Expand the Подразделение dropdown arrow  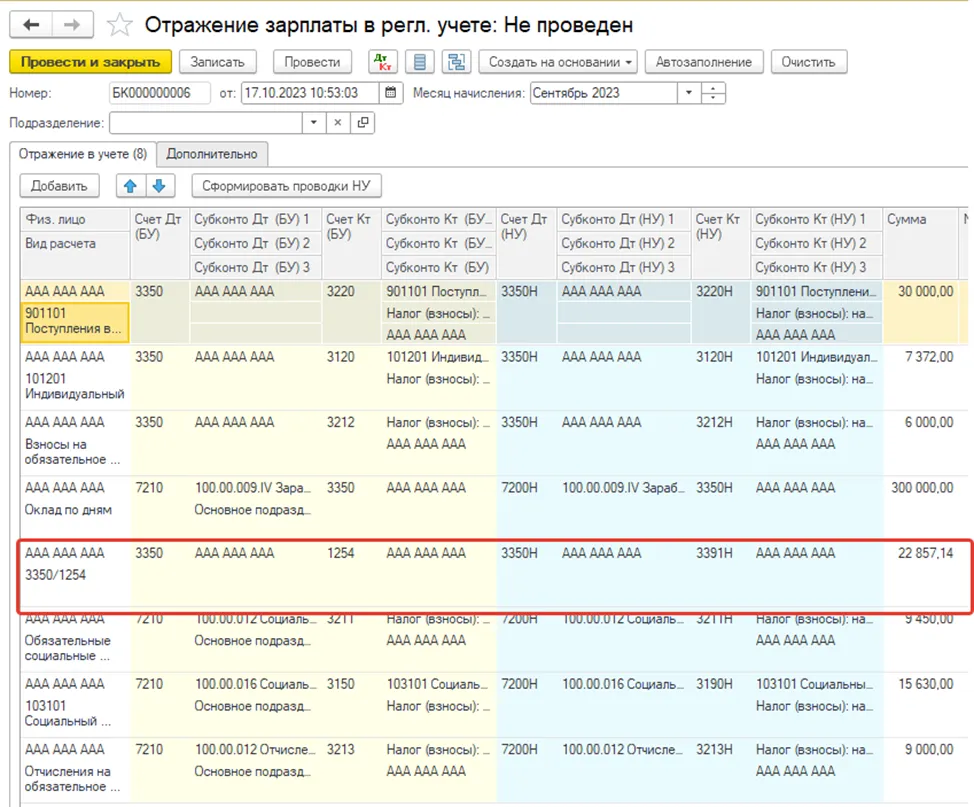click(314, 122)
